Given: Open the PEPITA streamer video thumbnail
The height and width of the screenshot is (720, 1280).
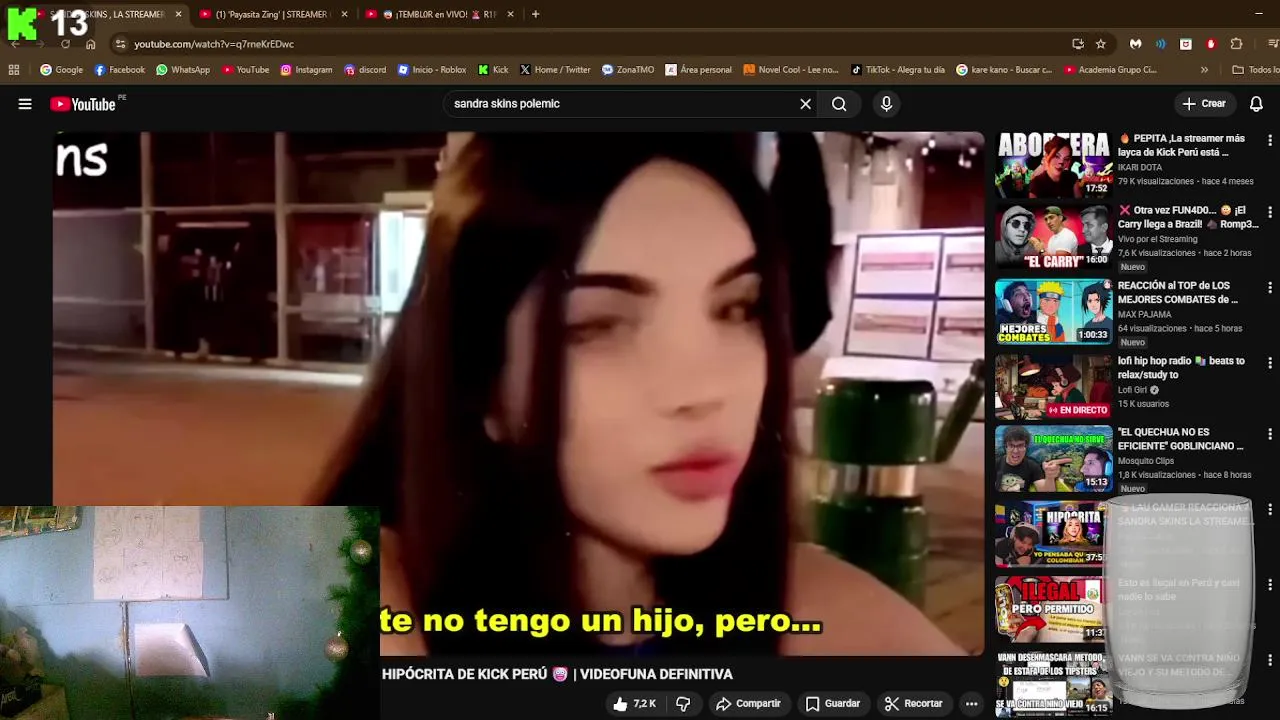Looking at the screenshot, I should pos(1053,165).
